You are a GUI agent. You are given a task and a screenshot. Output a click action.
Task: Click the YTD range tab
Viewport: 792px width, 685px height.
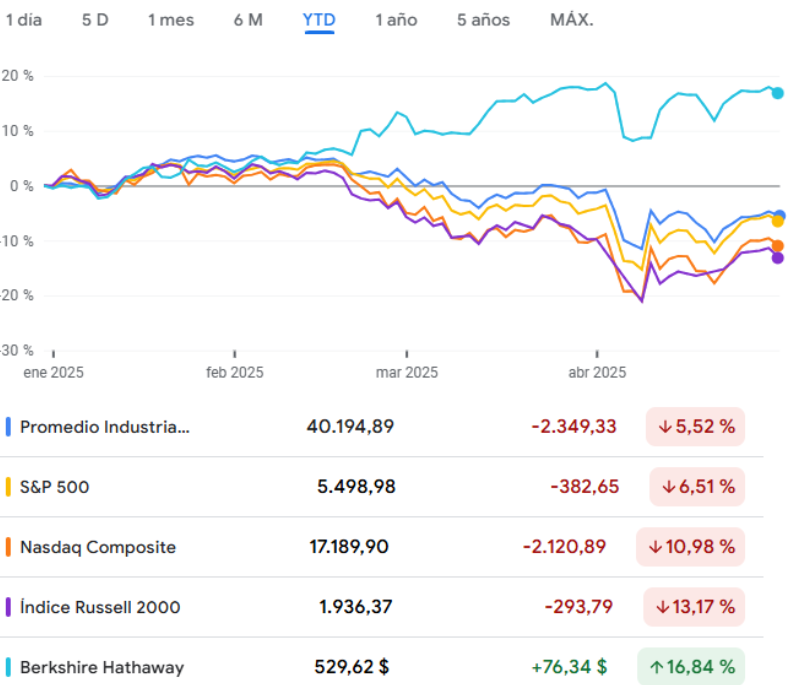tap(319, 20)
